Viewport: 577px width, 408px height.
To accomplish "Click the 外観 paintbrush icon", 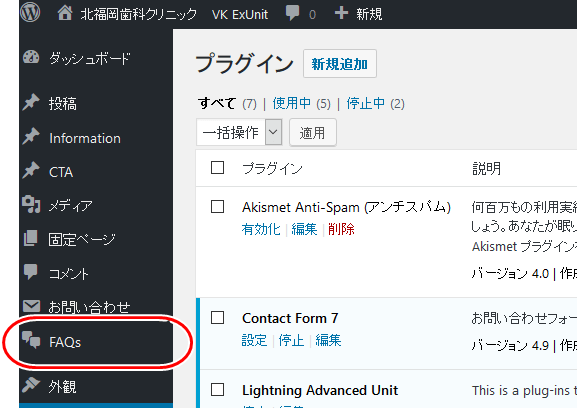I will coord(31,385).
